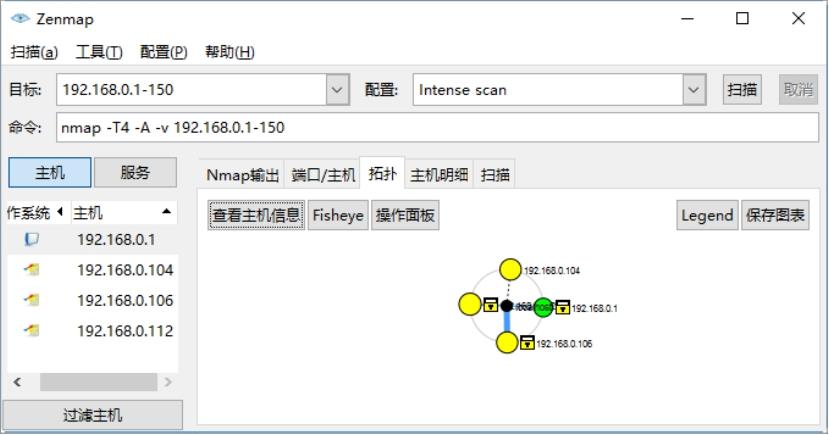829x435 pixels.
Task: Click the 取消 cancel button
Action: coord(798,89)
